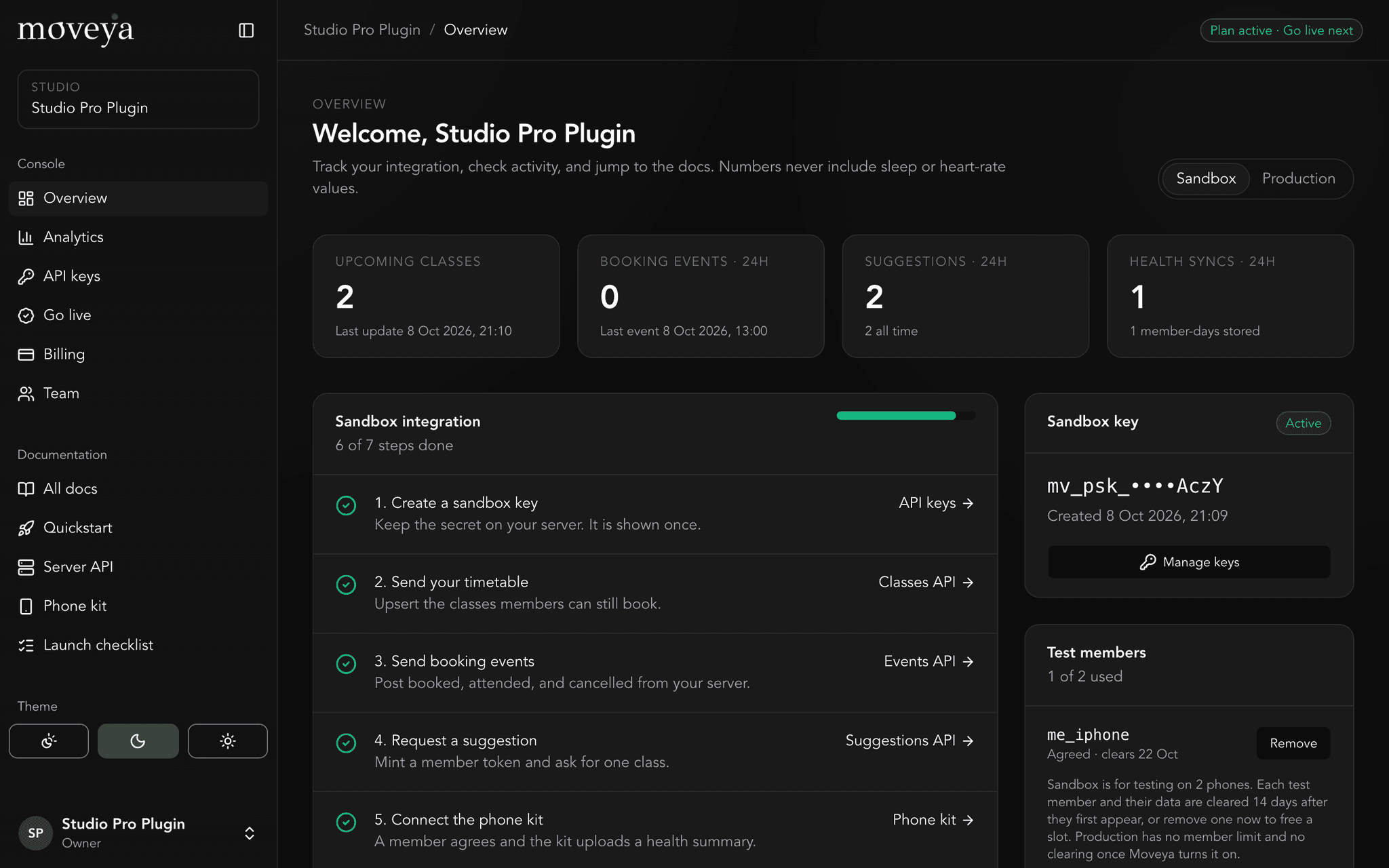Screen dimensions: 1389x868
Task: Click the Analytics bar chart icon
Action: [x=26, y=237]
